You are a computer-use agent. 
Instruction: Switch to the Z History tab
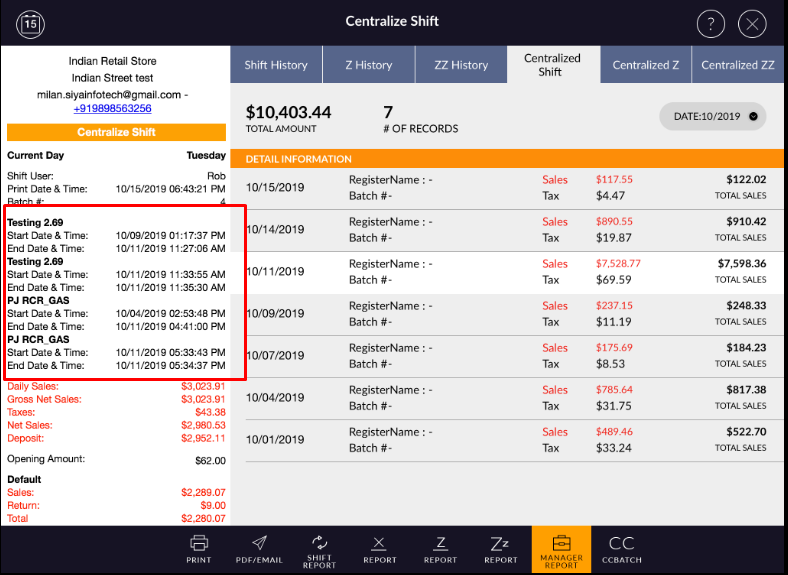[369, 65]
